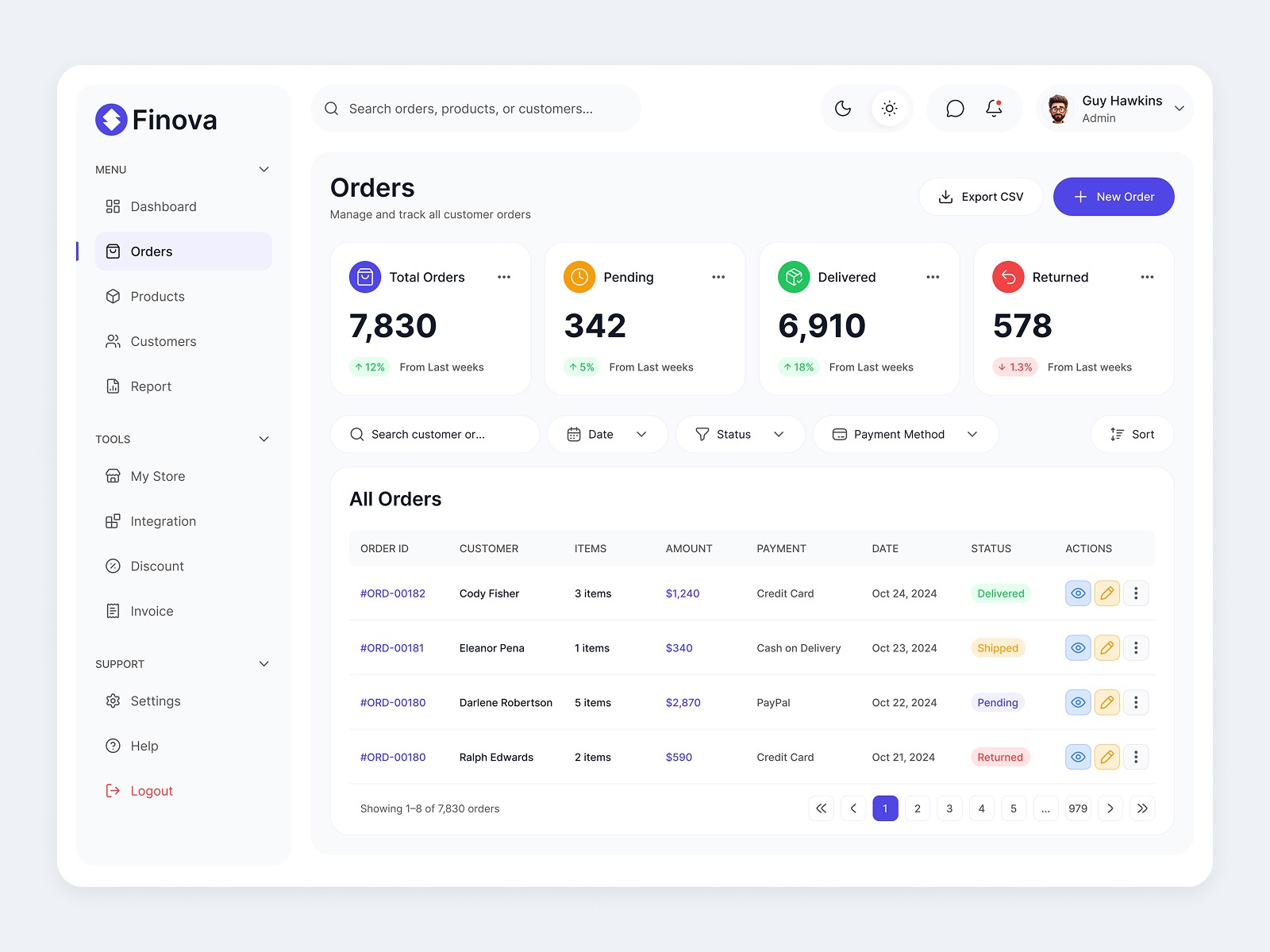Switch to dark mode moon icon
Screen dimensions: 1270x952
tap(843, 109)
